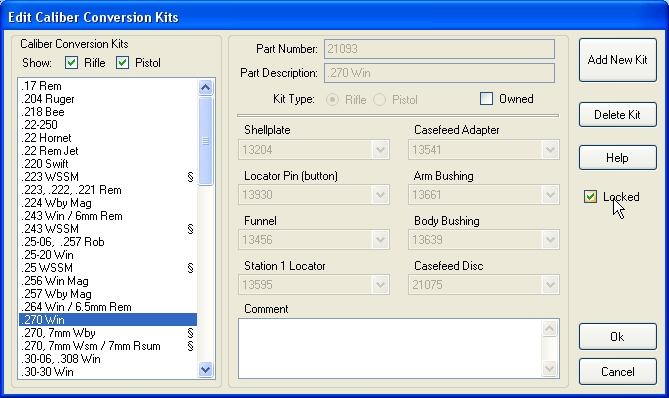
Task: Select .30-30 Win in the list
Action: 108,372
